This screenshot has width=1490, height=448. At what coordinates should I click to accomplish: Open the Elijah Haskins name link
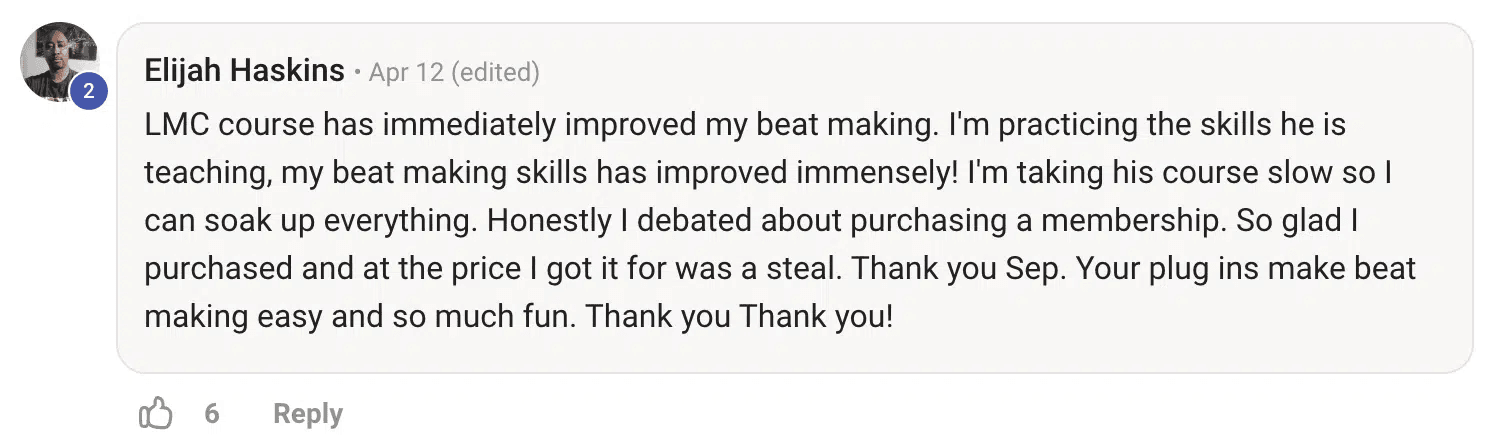click(244, 71)
